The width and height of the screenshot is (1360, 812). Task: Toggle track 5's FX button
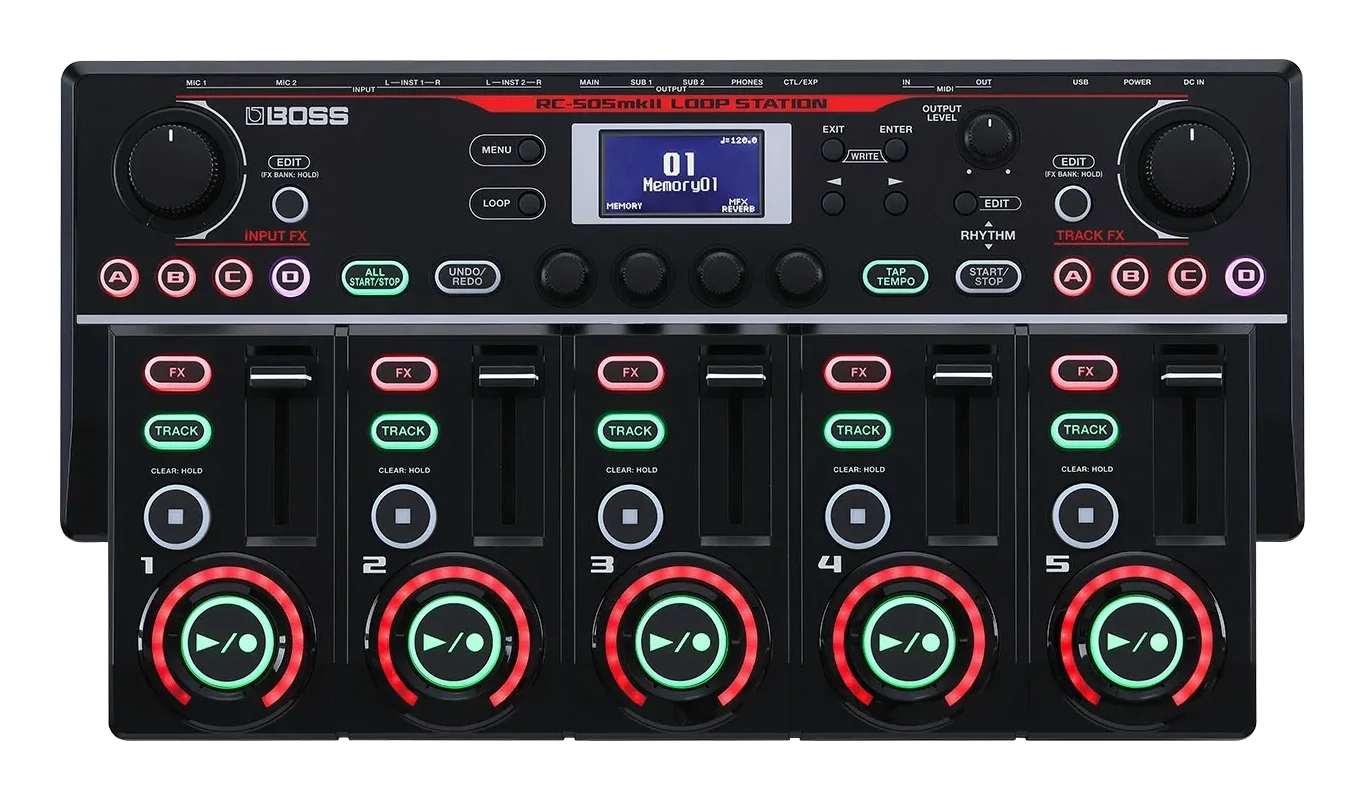pos(1085,373)
